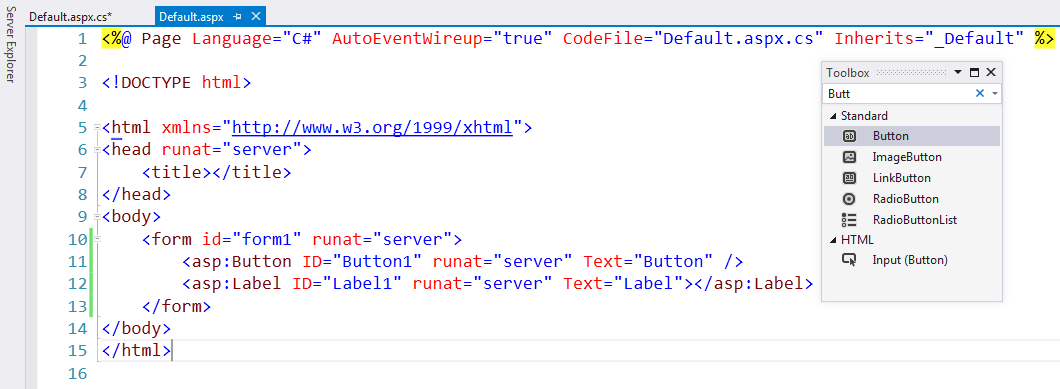Click line number 16 in the gutter
This screenshot has height=389, width=1060.
pyautogui.click(x=78, y=373)
